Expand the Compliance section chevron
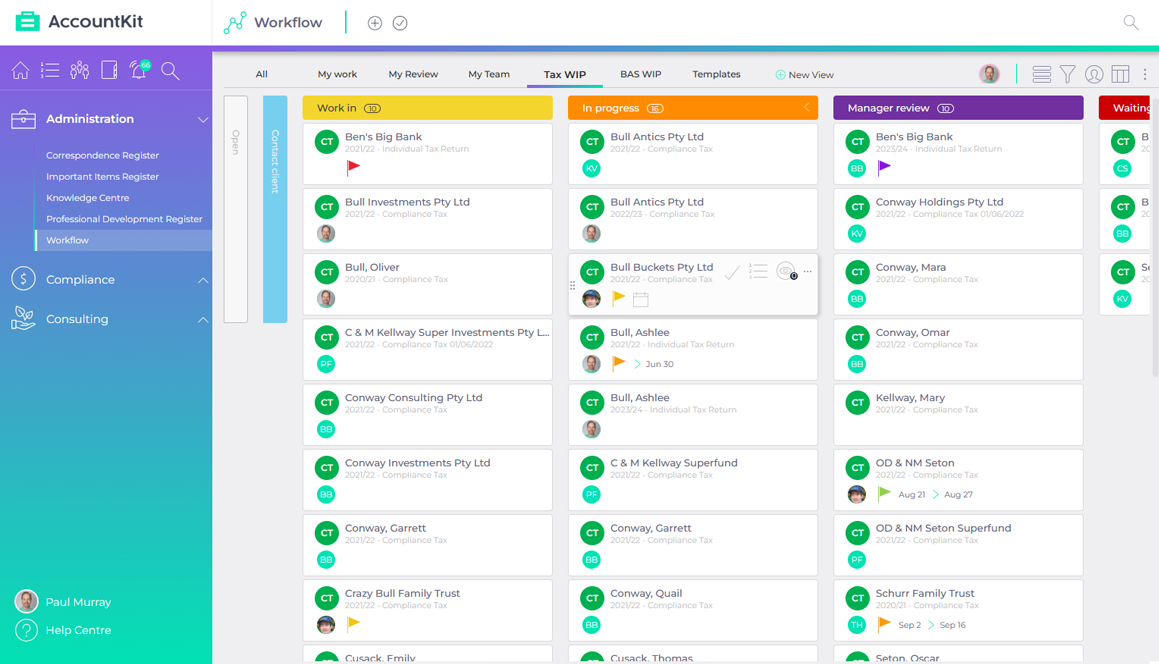The width and height of the screenshot is (1159, 664). 203,280
